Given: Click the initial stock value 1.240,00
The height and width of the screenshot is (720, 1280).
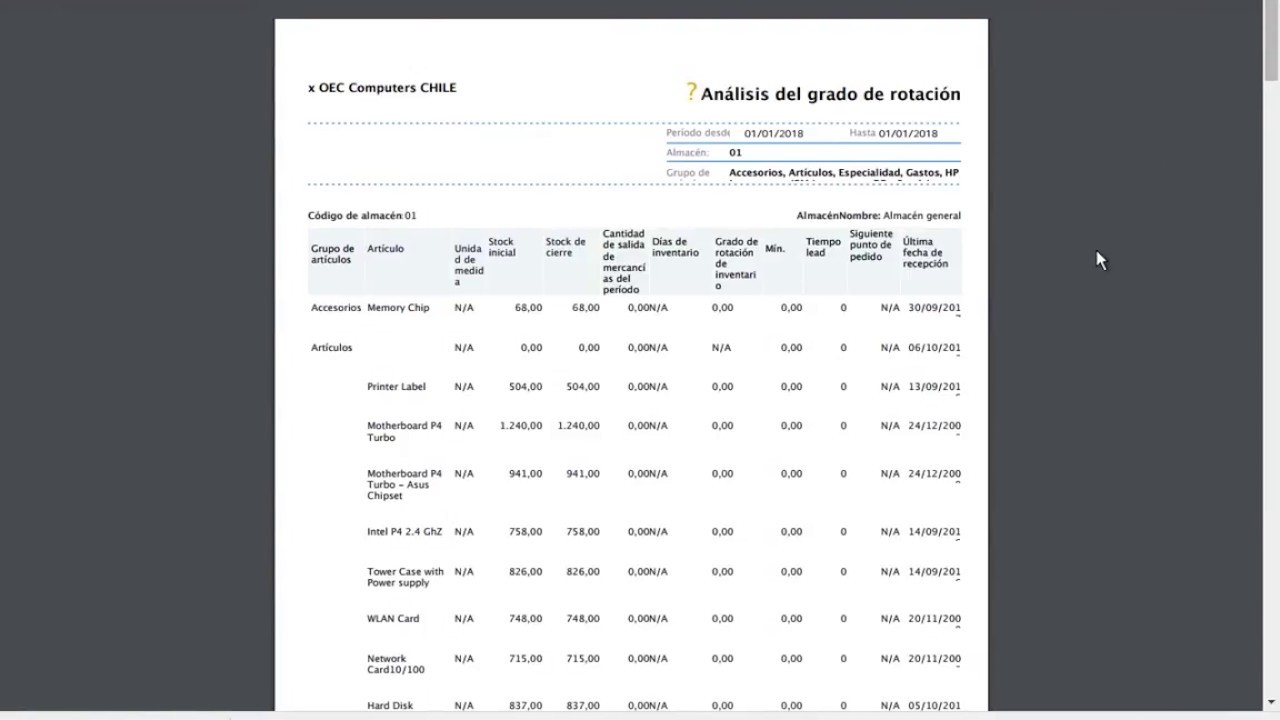Looking at the screenshot, I should (521, 425).
